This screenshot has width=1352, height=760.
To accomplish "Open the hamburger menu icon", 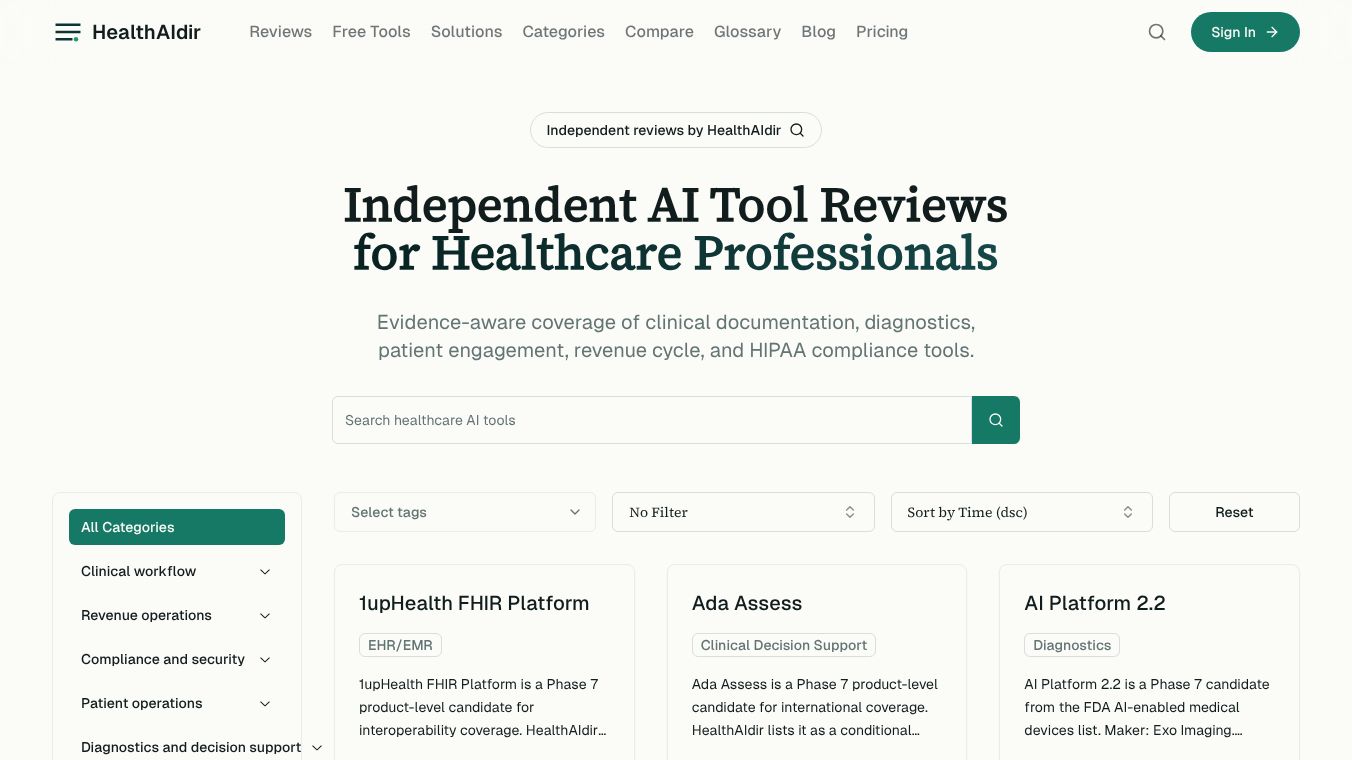I will tap(68, 32).
